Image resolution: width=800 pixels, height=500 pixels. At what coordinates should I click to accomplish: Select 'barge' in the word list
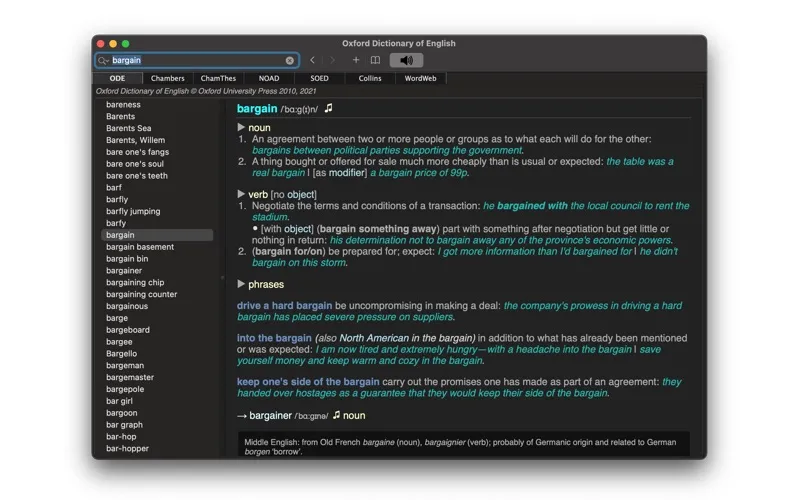tap(117, 318)
